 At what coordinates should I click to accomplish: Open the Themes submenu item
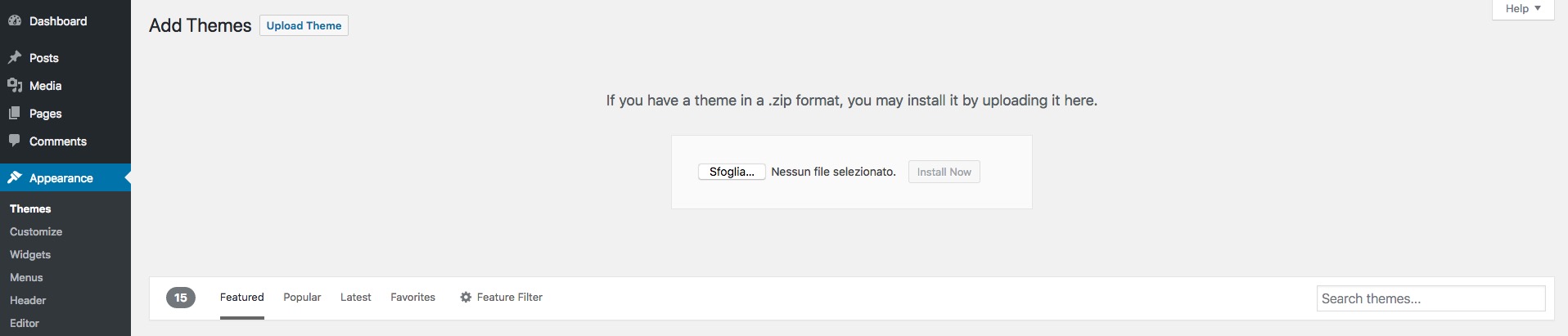(x=30, y=208)
